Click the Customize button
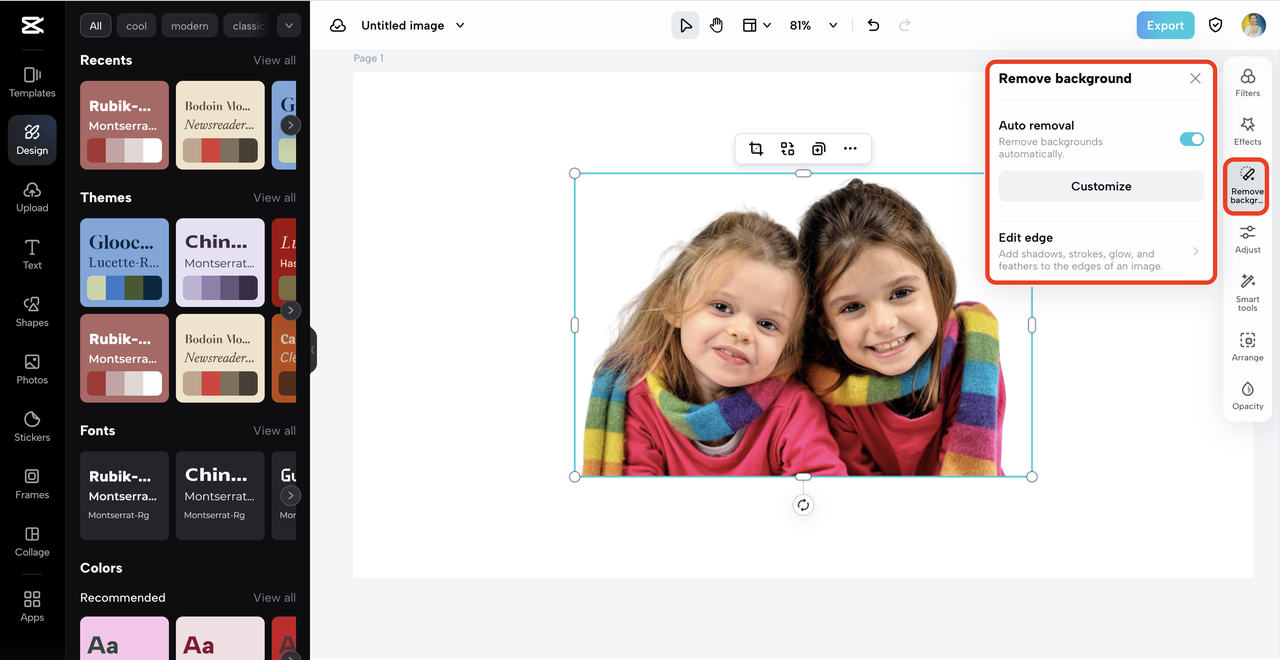The height and width of the screenshot is (660, 1280). point(1101,186)
